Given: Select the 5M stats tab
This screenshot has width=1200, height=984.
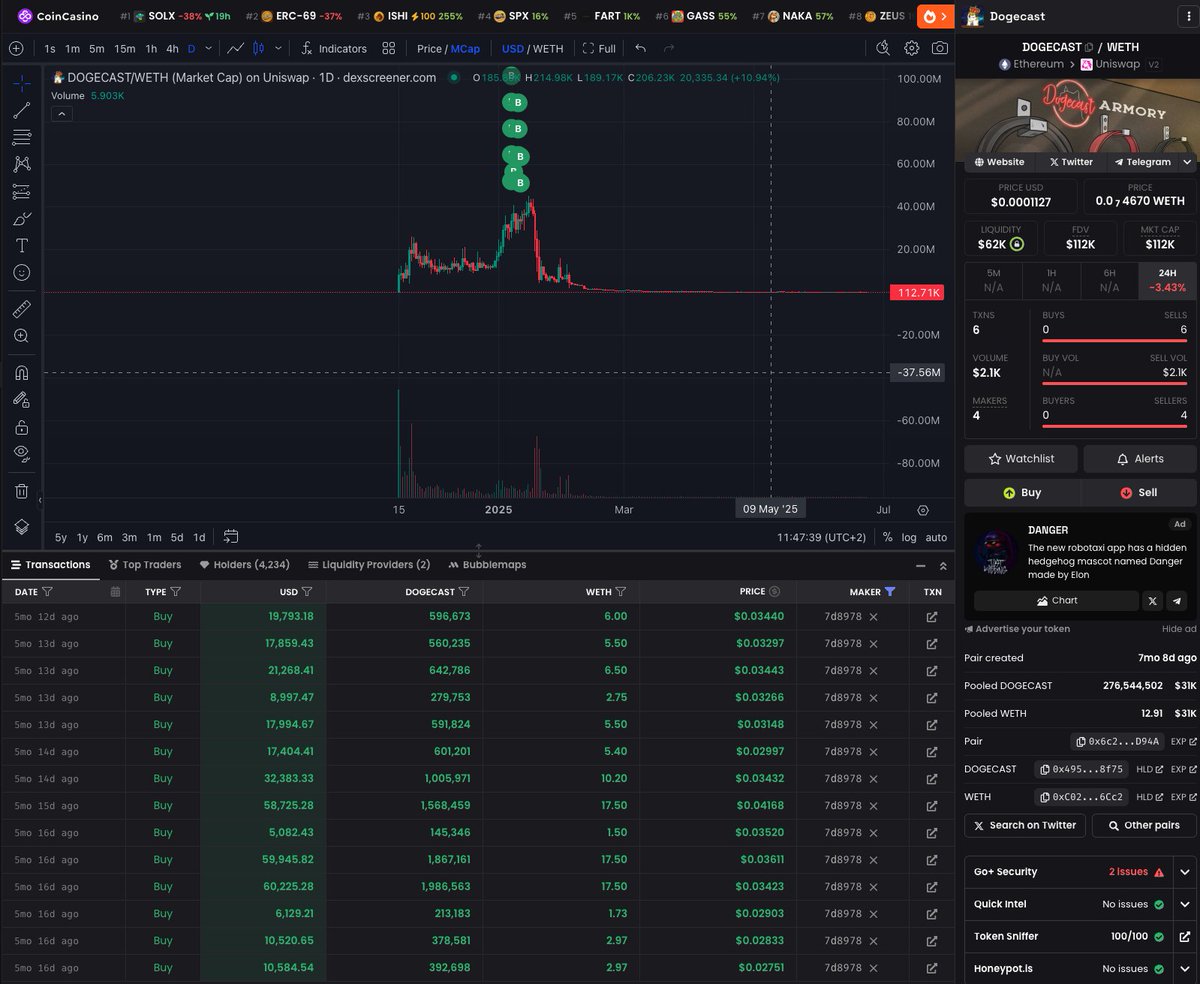Looking at the screenshot, I should [993, 280].
